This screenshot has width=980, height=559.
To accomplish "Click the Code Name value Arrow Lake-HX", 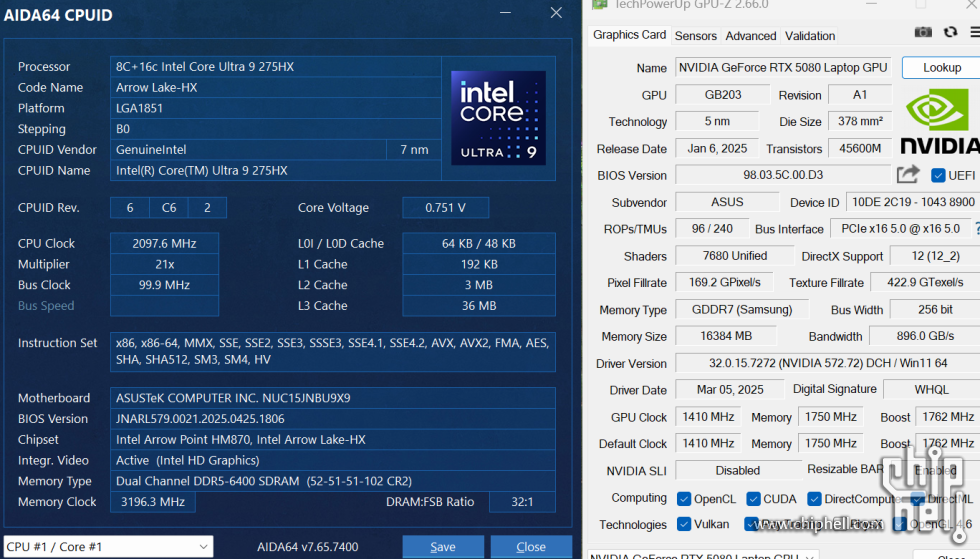I will point(276,88).
